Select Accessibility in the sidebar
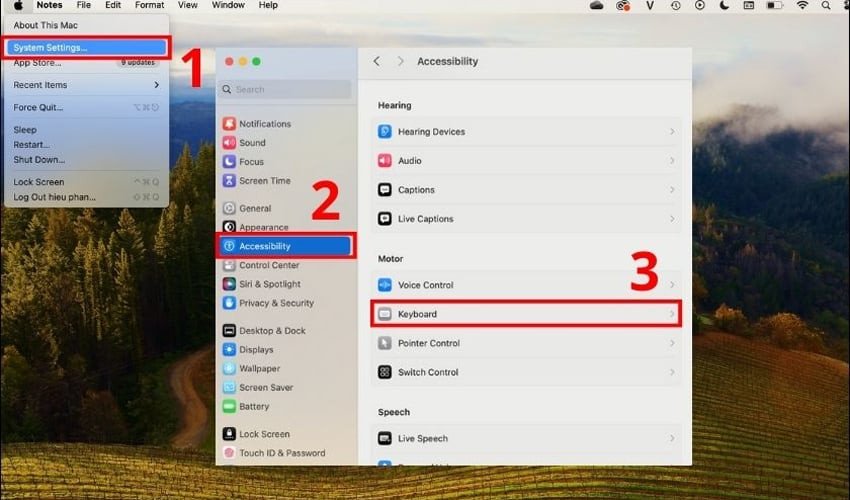850x500 pixels. coord(265,246)
